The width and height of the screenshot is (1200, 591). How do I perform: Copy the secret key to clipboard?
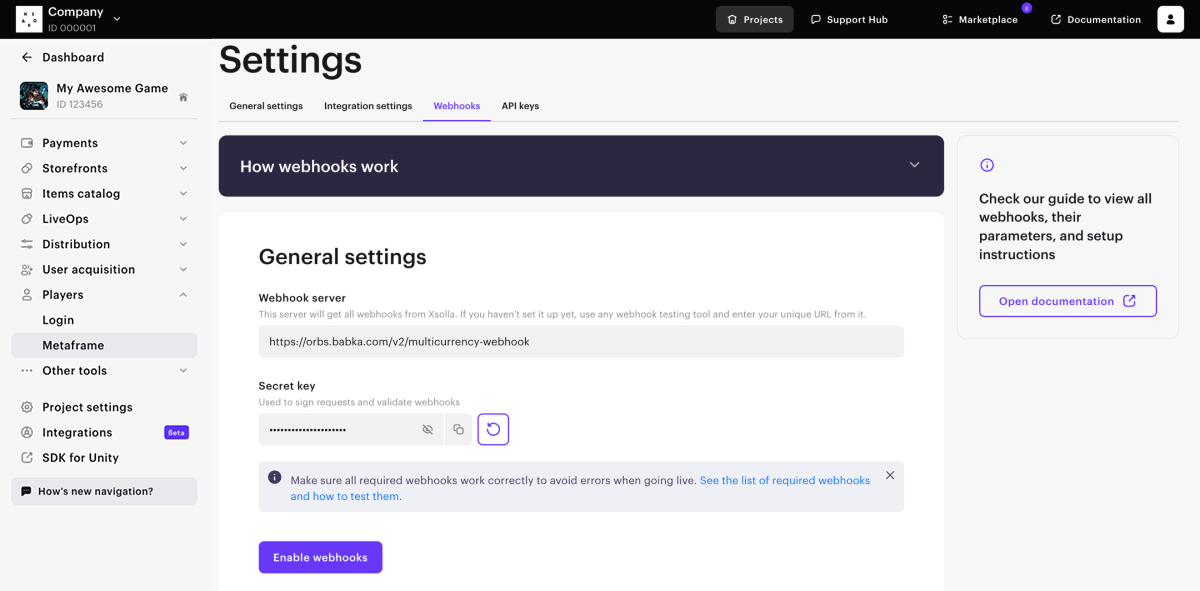click(458, 430)
